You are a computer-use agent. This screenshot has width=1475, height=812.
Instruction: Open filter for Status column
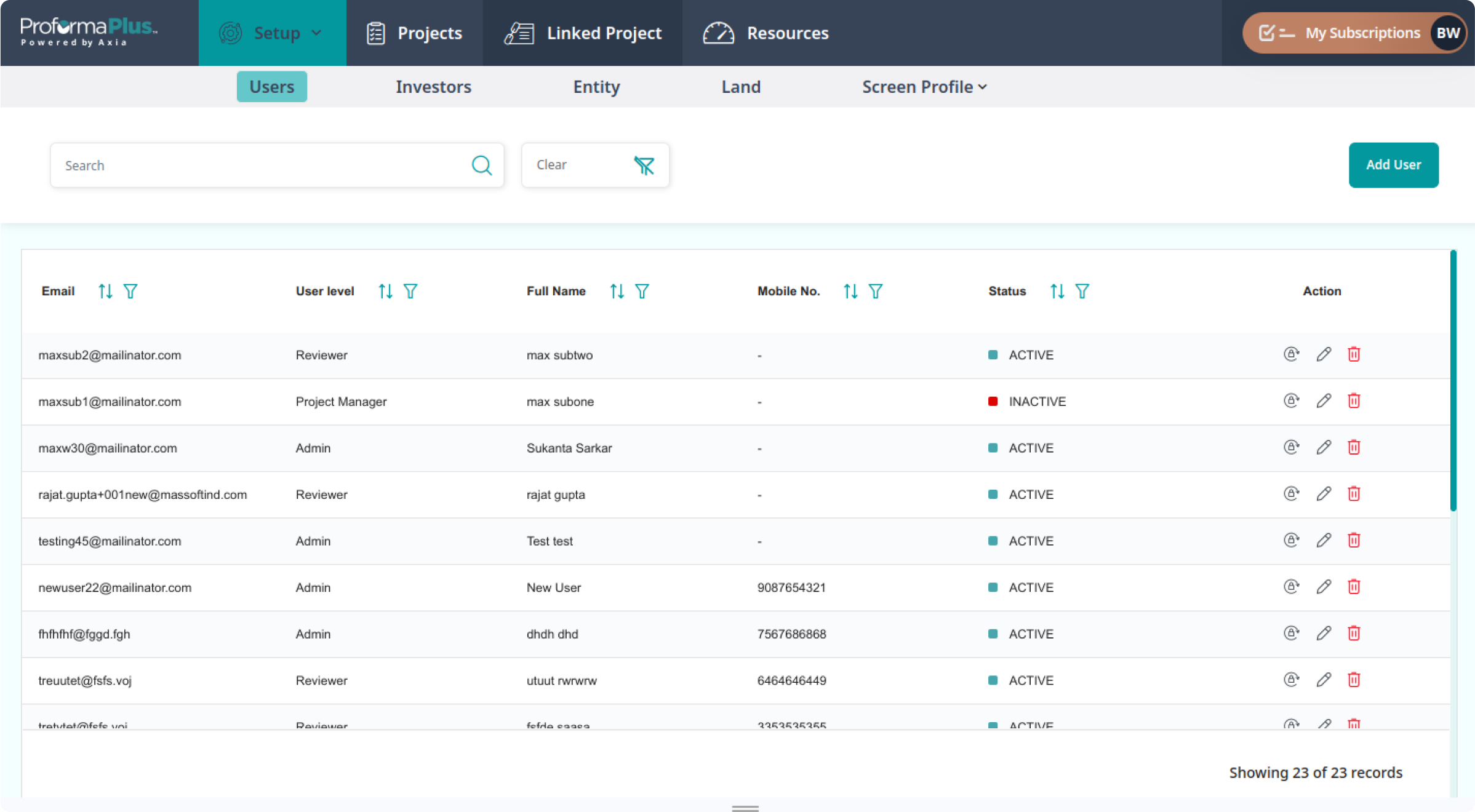click(1082, 291)
